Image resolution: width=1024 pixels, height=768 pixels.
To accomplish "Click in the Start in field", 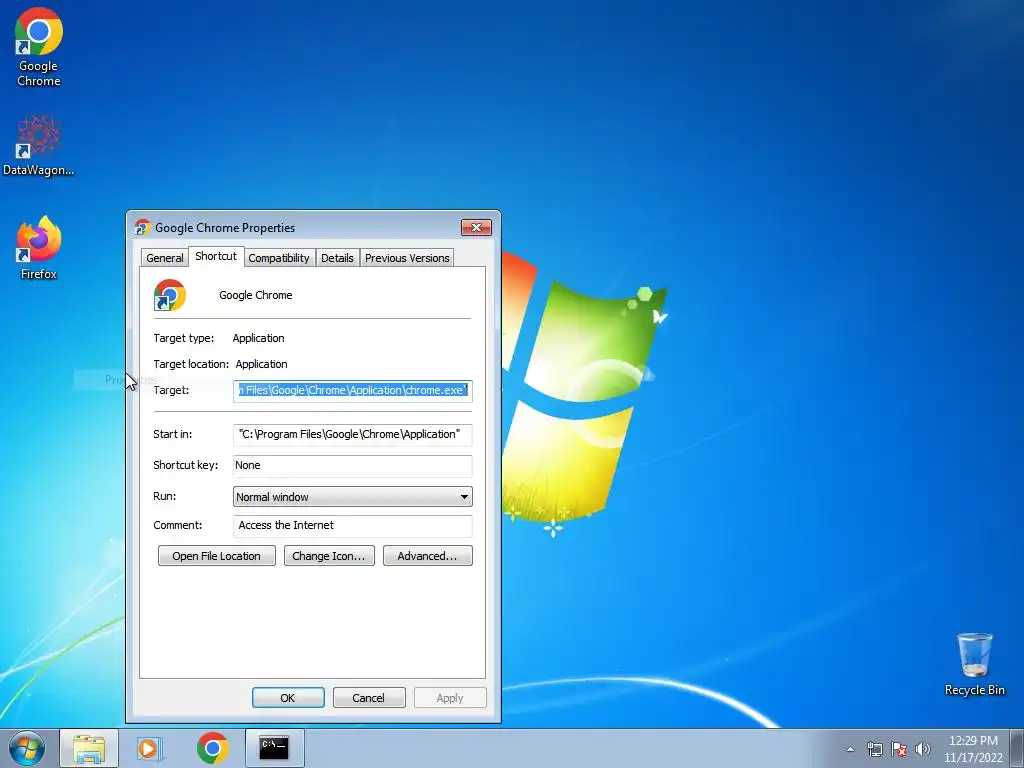I will pos(353,434).
